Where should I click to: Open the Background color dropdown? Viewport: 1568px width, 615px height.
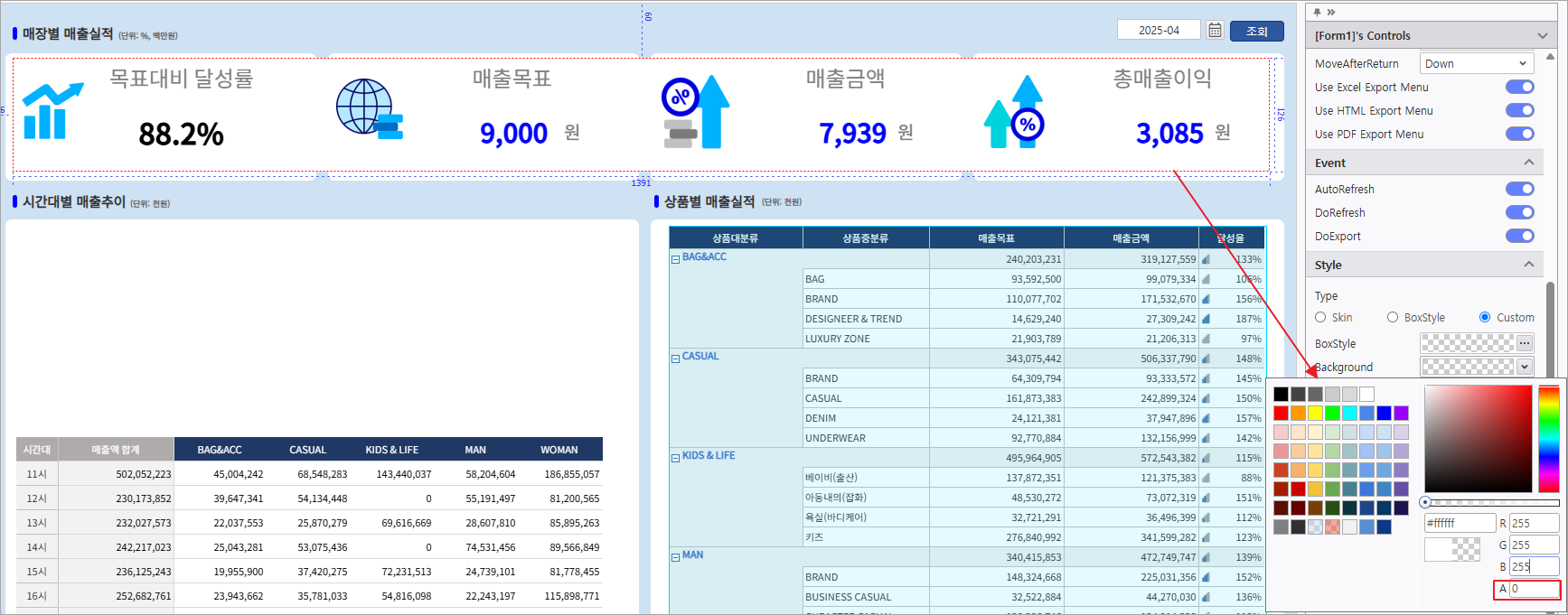tap(1525, 367)
